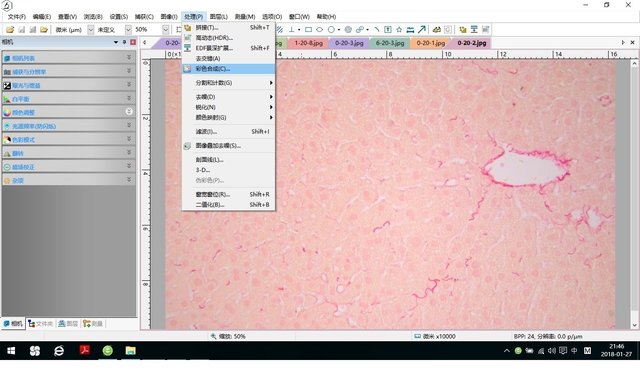Select the star-shaped polygon tool

399,29
